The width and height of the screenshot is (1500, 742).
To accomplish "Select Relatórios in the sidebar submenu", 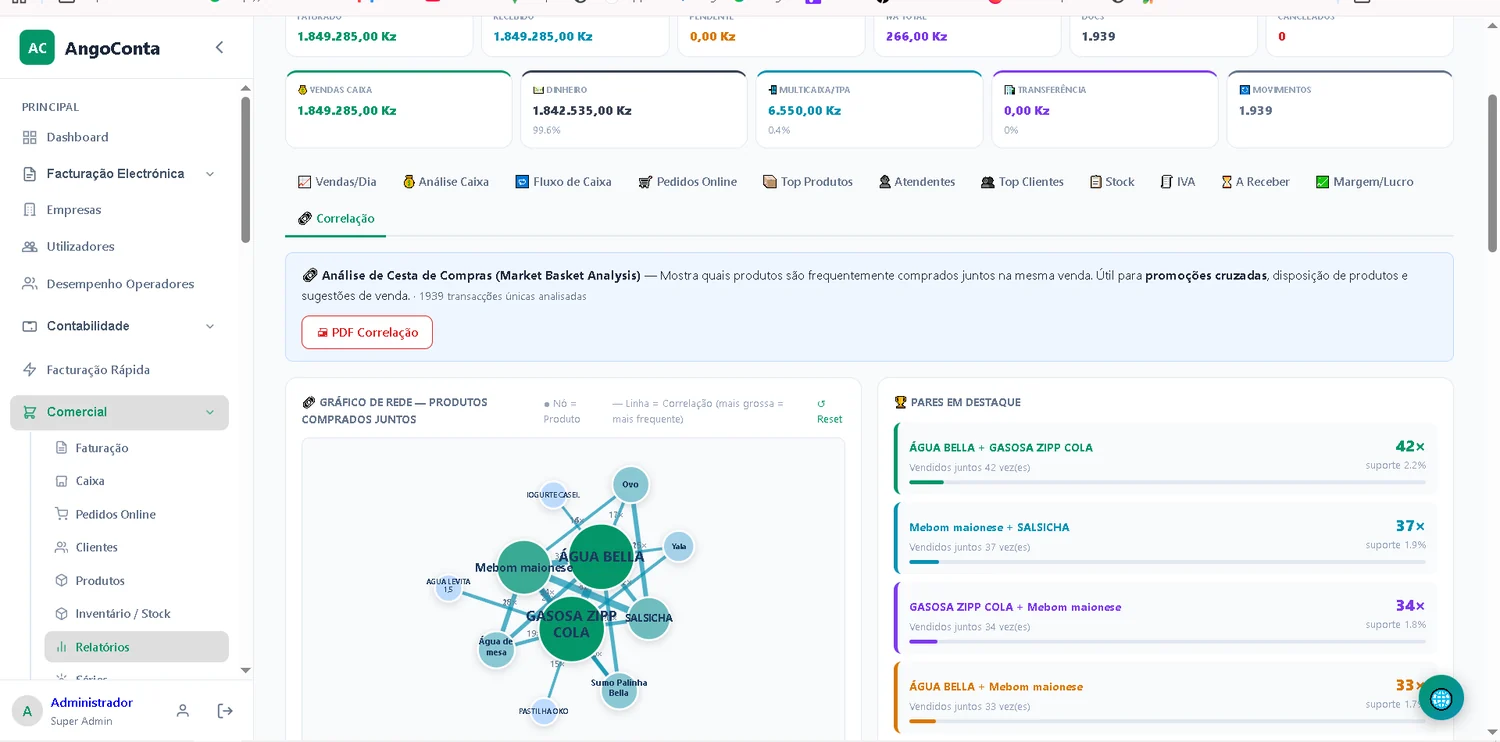I will (136, 647).
